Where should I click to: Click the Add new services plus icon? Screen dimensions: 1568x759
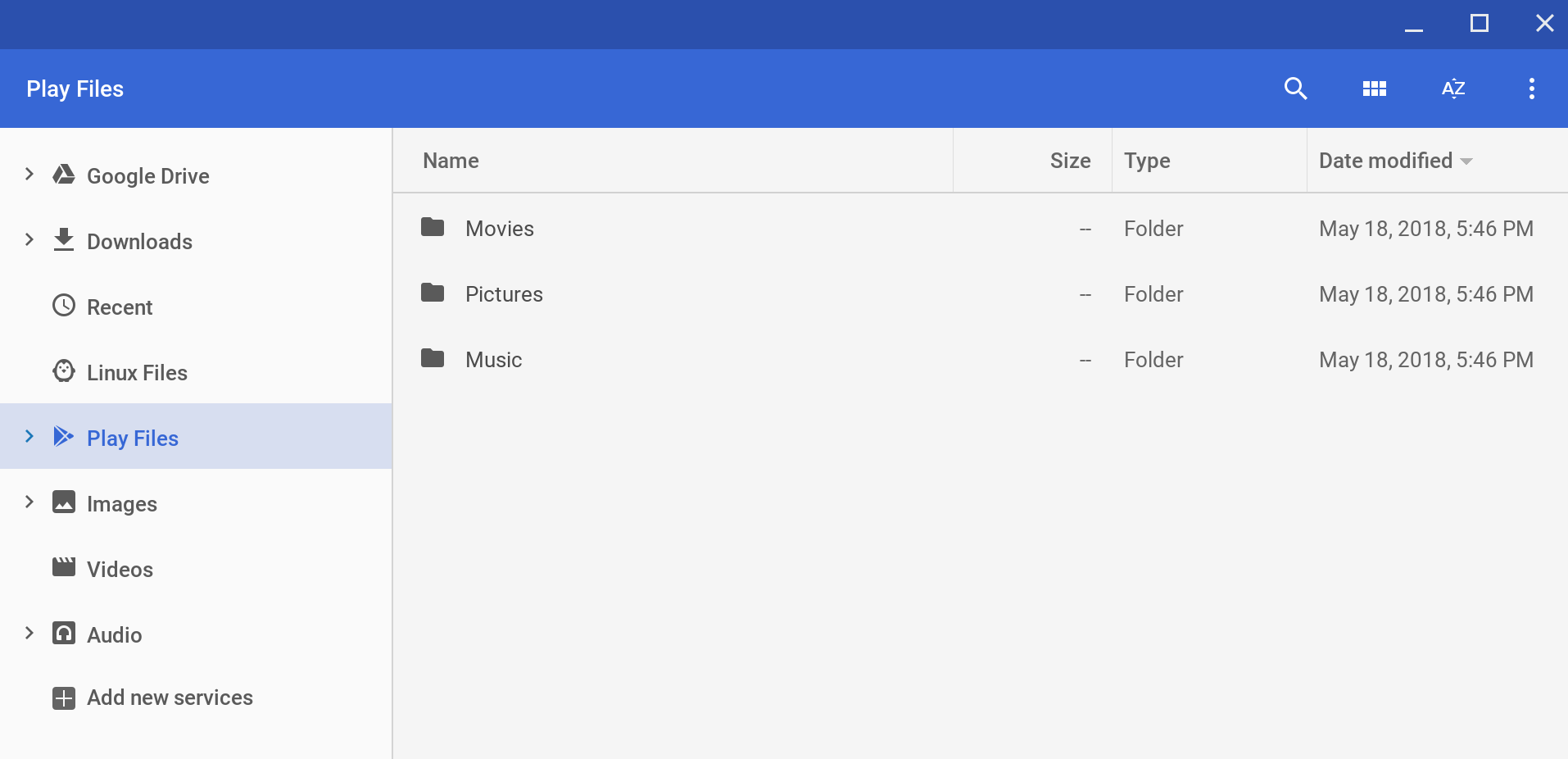(x=64, y=698)
